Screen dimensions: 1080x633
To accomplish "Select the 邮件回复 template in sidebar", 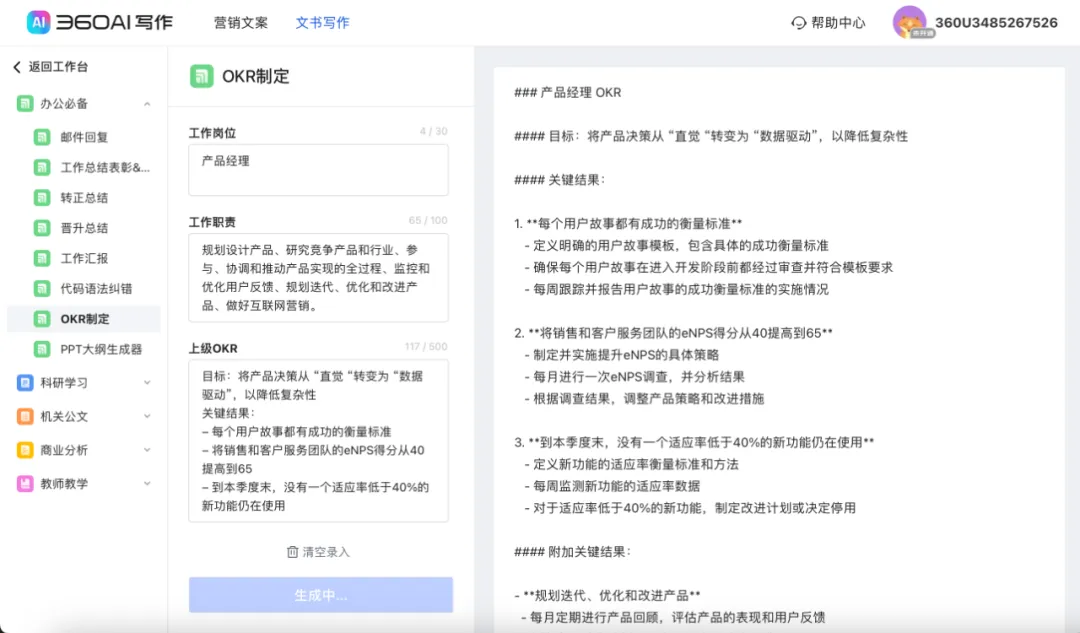I will click(82, 137).
